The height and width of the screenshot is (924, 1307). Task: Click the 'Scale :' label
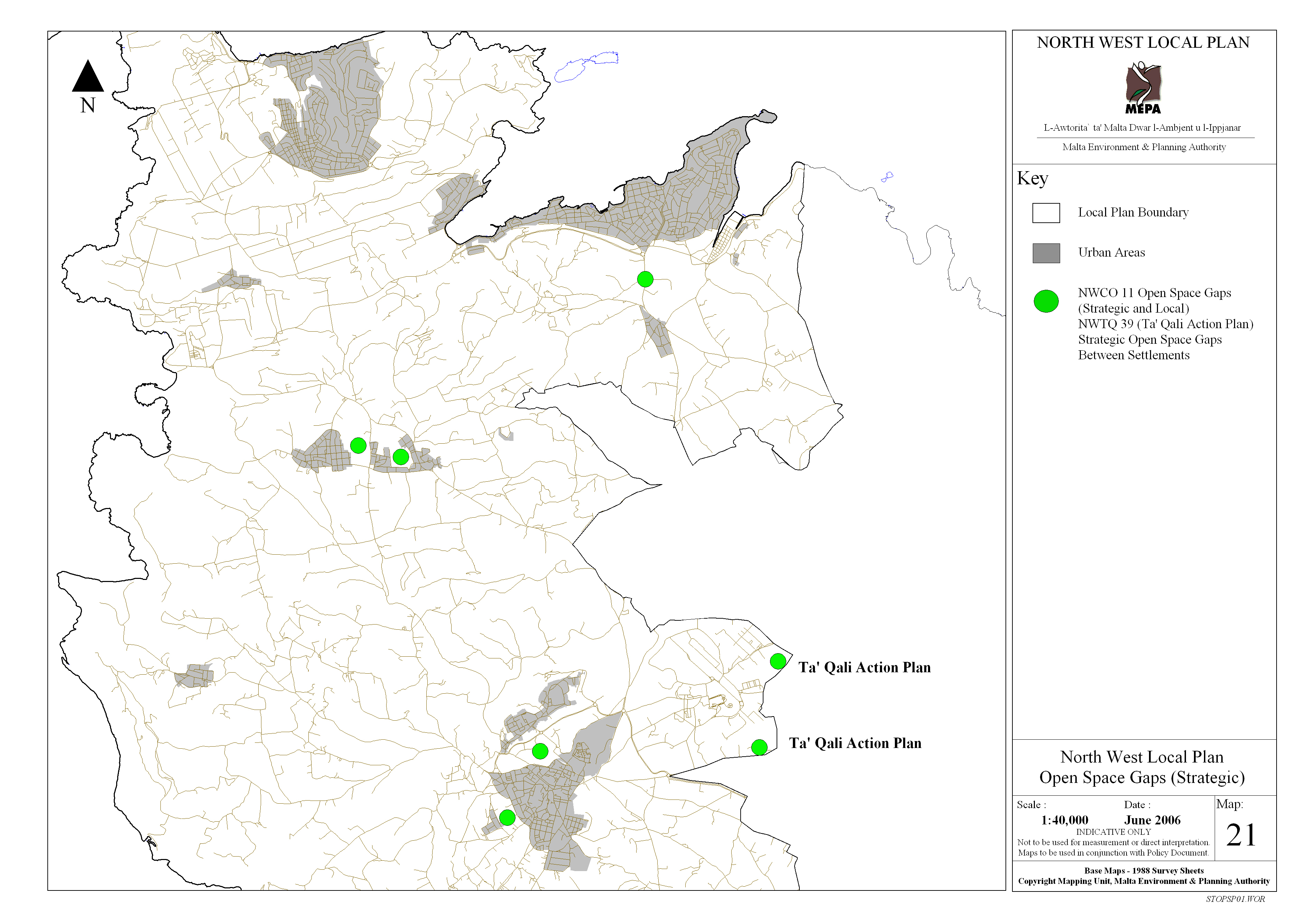click(1031, 804)
